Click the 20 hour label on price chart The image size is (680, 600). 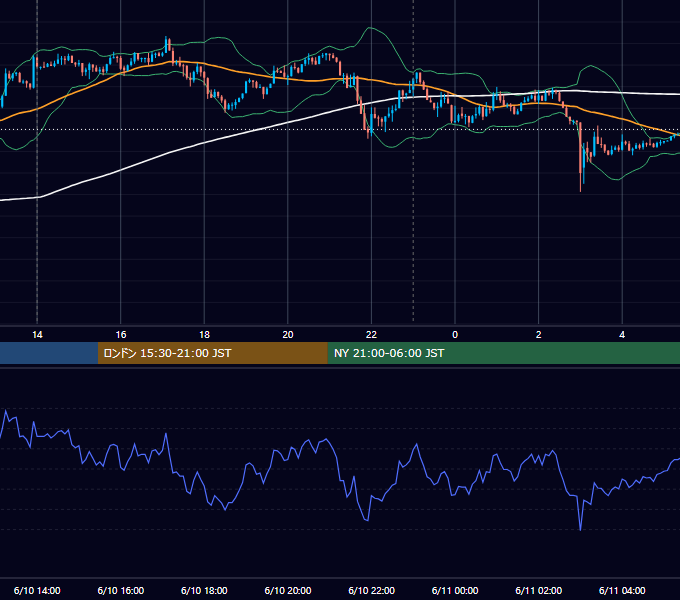point(288,335)
